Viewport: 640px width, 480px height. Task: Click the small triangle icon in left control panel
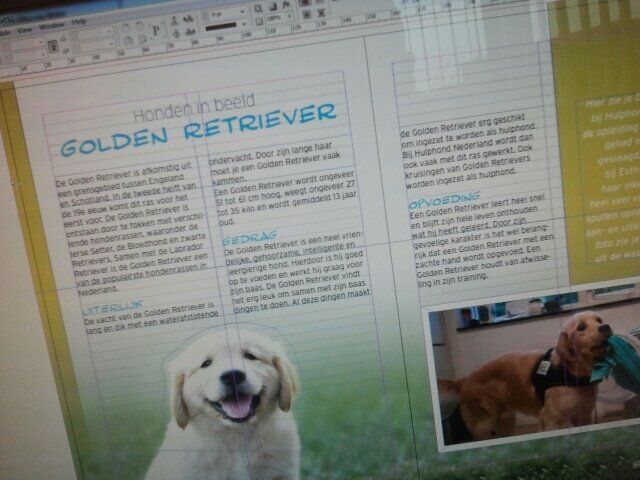(63, 38)
